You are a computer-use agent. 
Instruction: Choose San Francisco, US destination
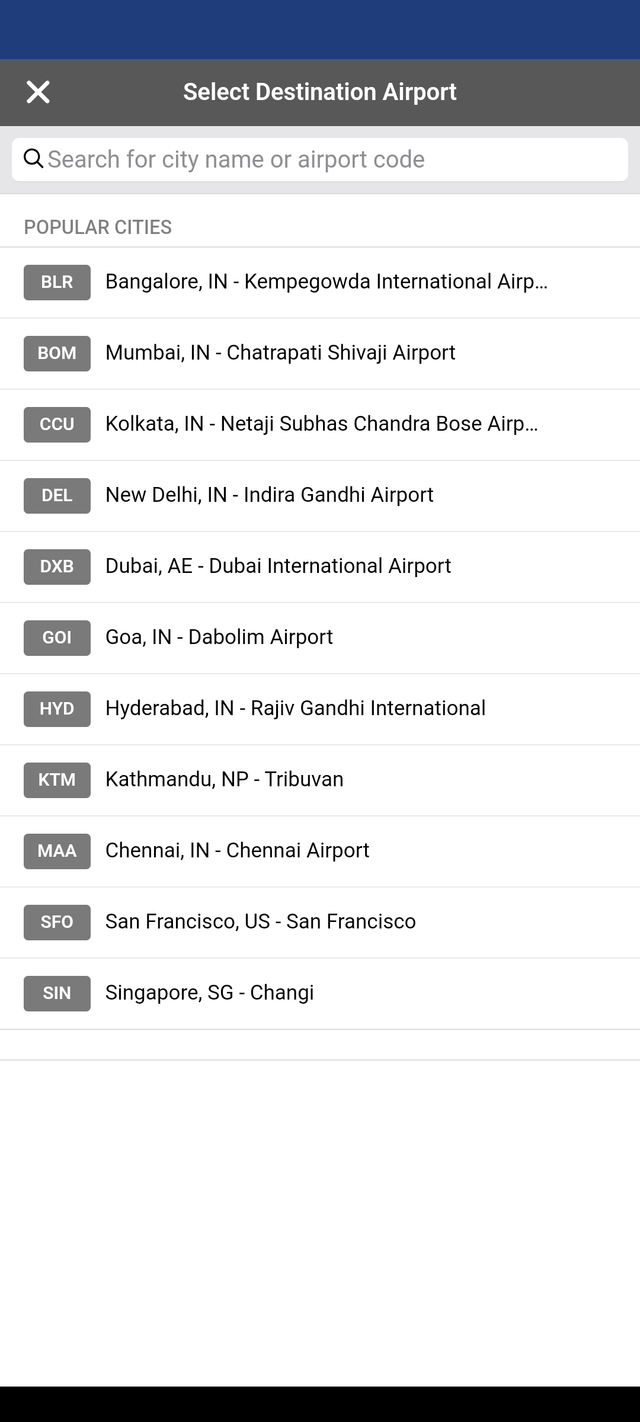[x=320, y=921]
